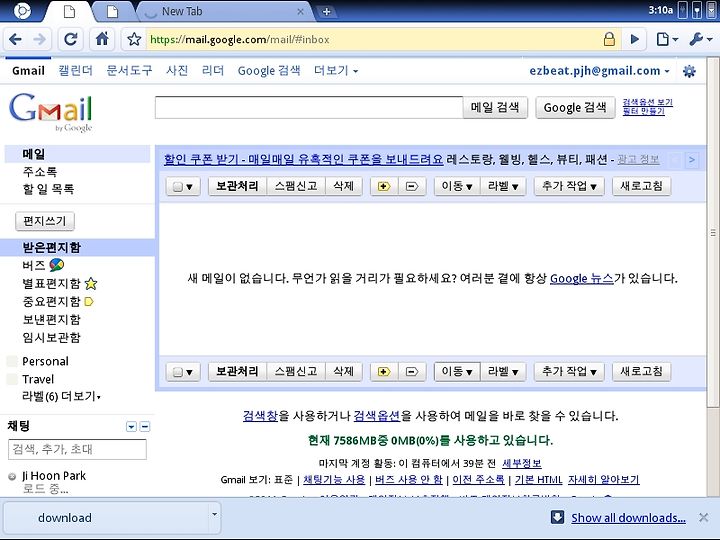
Task: Open Show all downloads link
Action: (628, 518)
